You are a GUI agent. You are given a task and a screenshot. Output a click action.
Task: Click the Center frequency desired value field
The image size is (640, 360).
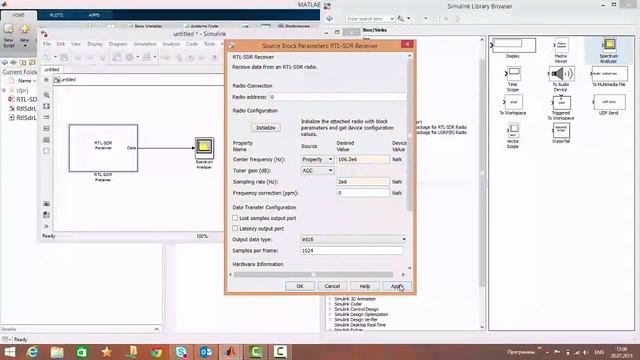click(x=363, y=159)
